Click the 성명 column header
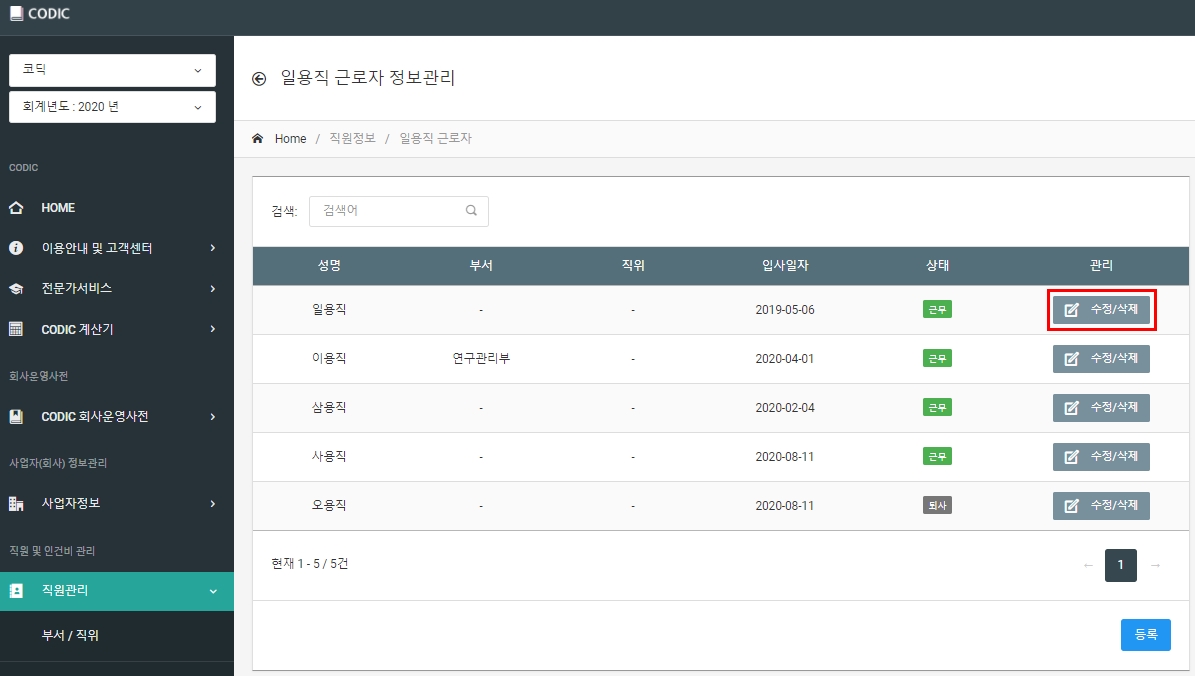The height and width of the screenshot is (676, 1195). [329, 265]
